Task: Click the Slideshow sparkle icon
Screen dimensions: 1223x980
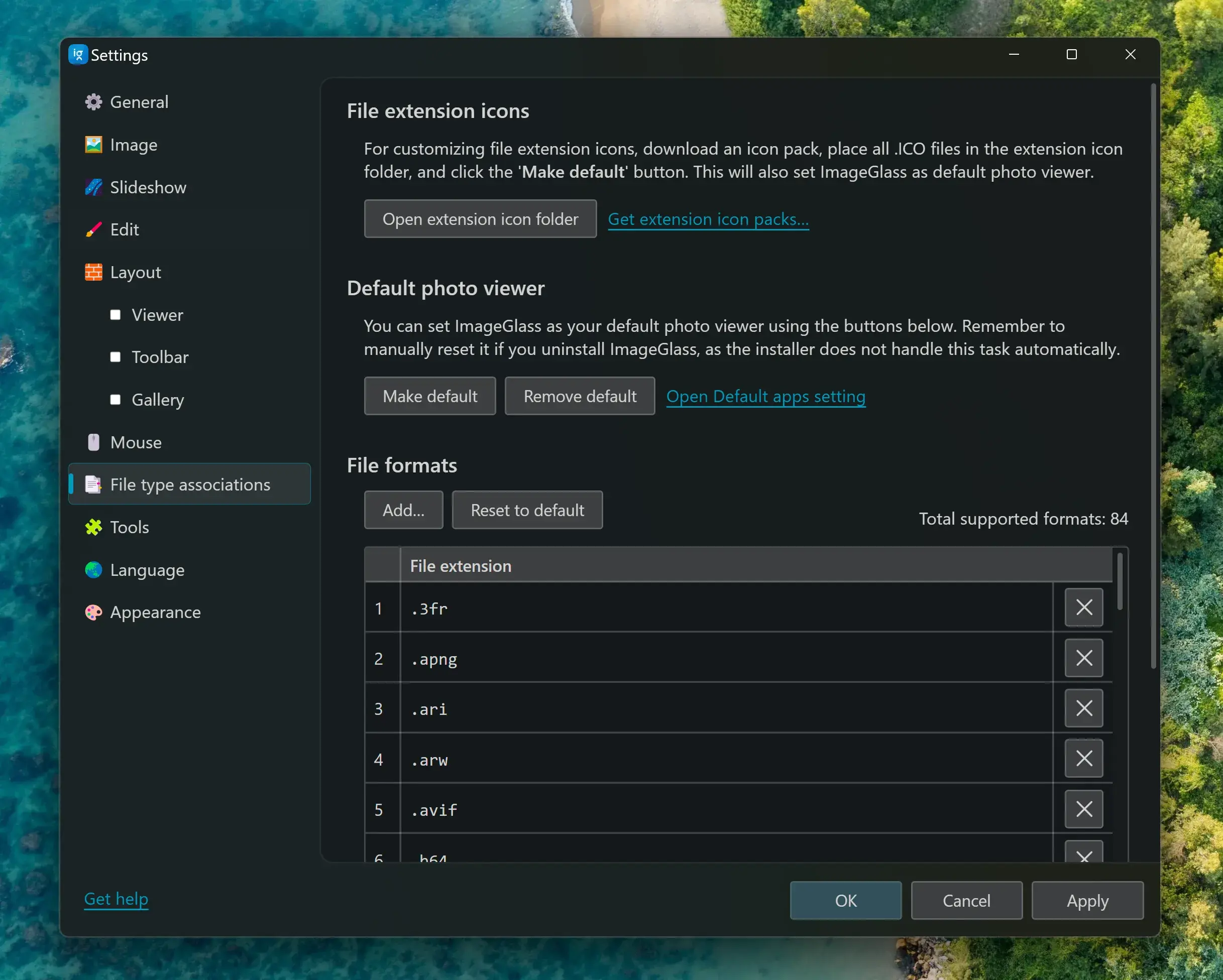Action: [93, 187]
